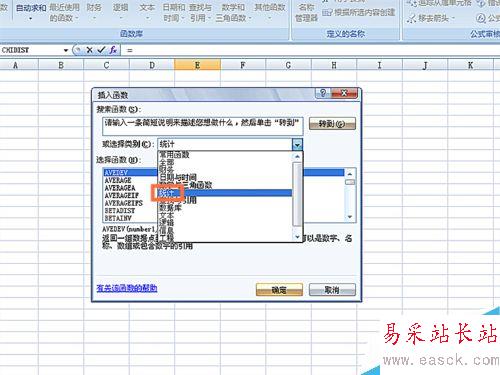Select column C header
The height and width of the screenshot is (375, 500).
[x=106, y=65]
